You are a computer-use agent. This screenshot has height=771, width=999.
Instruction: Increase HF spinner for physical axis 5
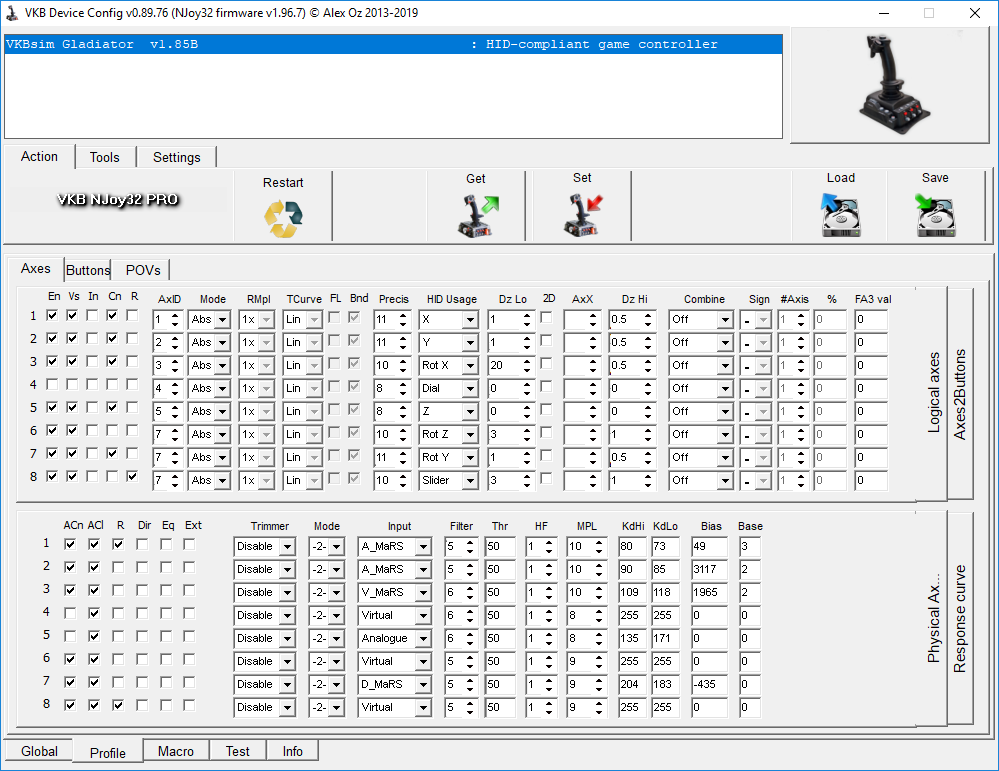pyautogui.click(x=549, y=634)
